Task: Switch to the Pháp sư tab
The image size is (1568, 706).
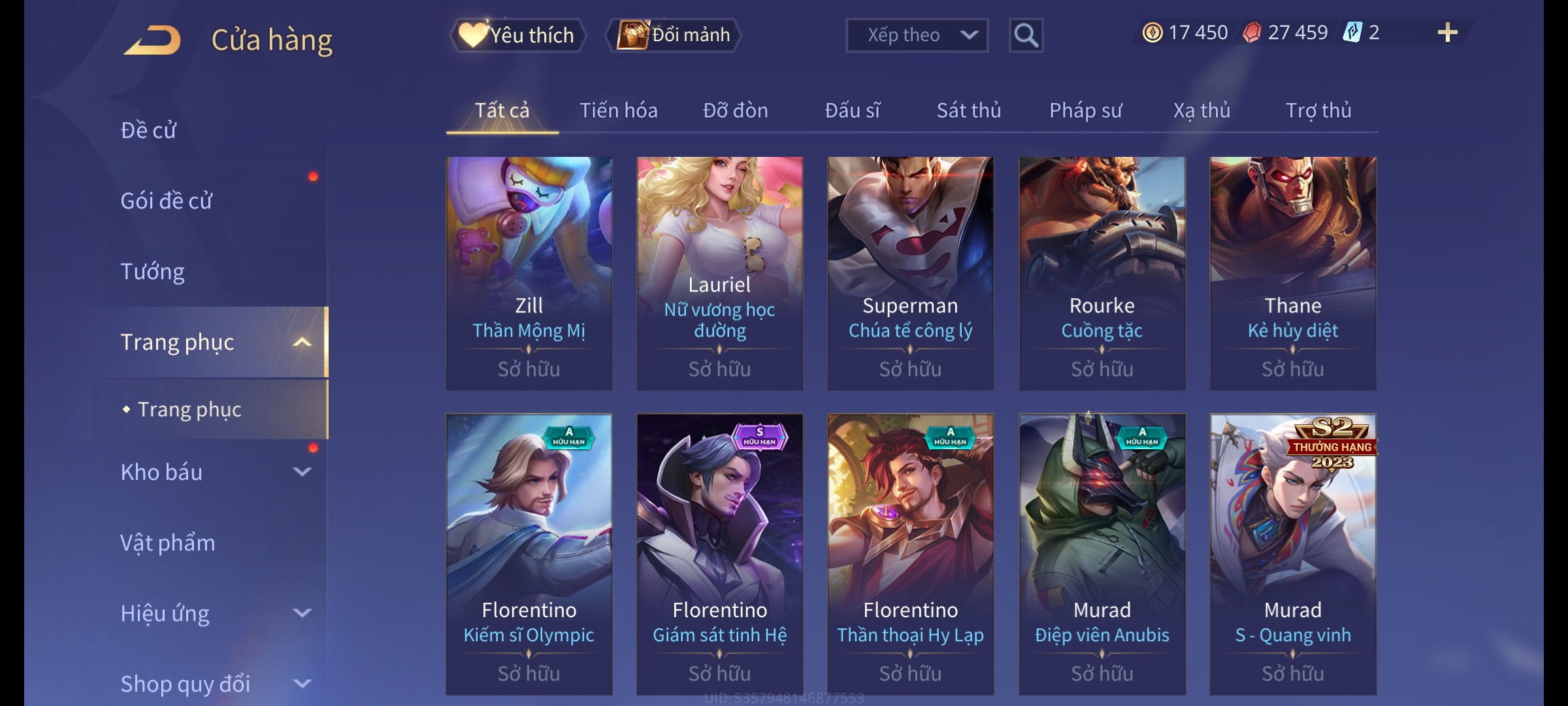Action: (1085, 110)
